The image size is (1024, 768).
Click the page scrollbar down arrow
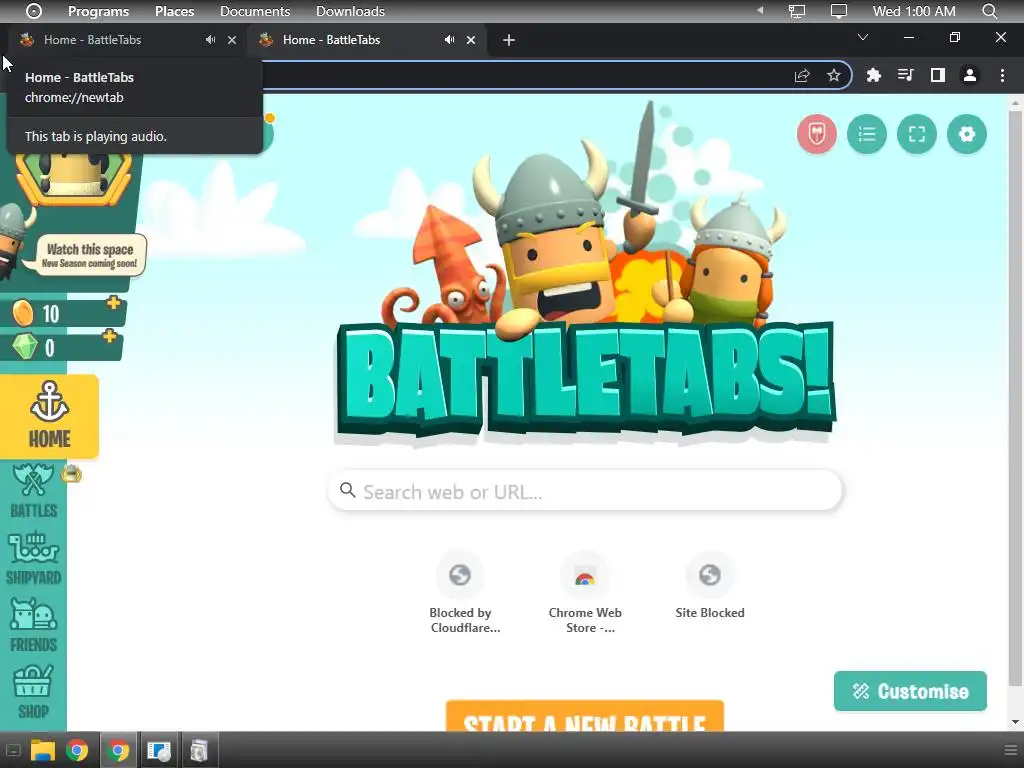click(x=1016, y=722)
